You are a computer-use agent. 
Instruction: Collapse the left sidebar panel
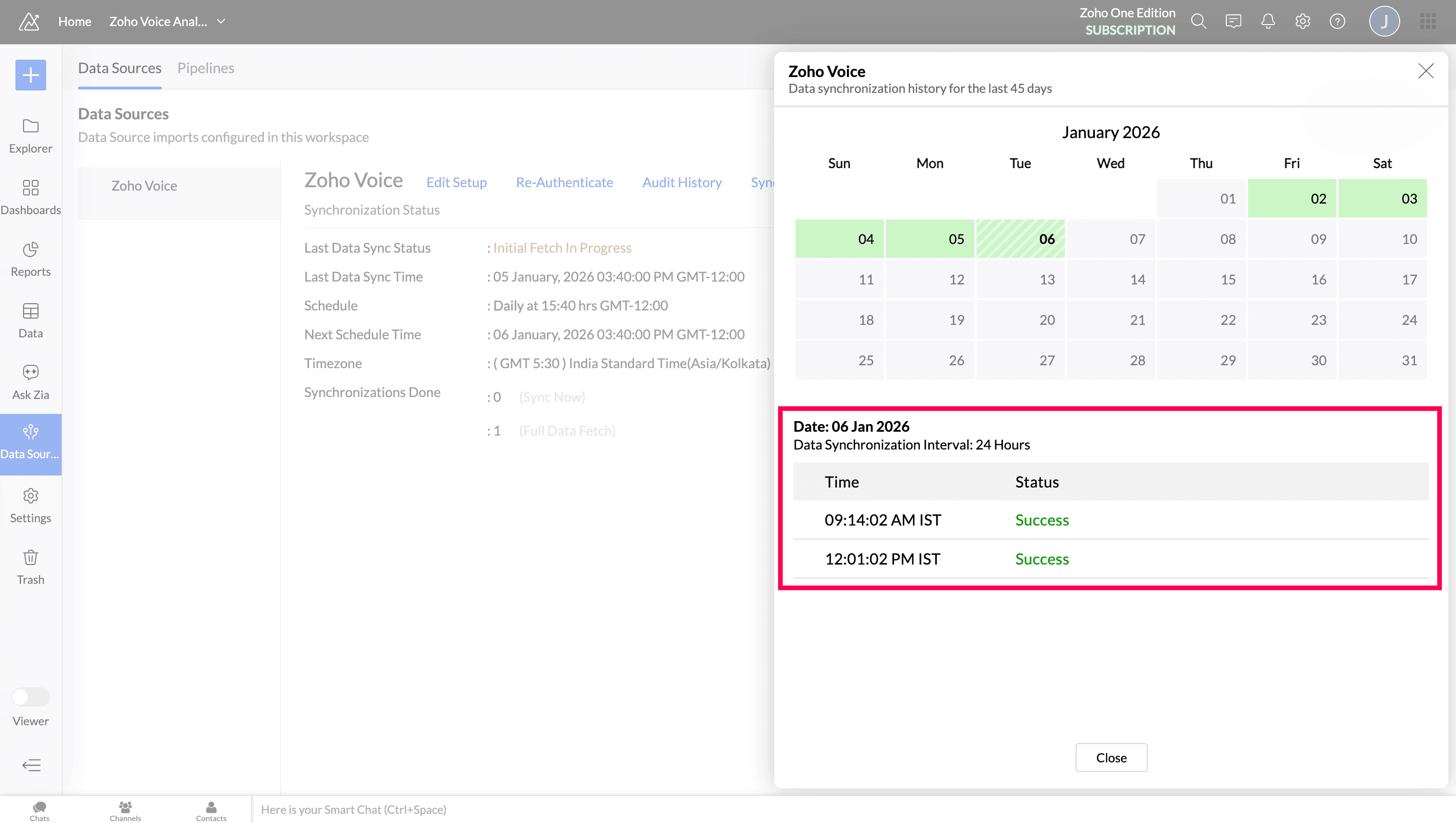[31, 765]
